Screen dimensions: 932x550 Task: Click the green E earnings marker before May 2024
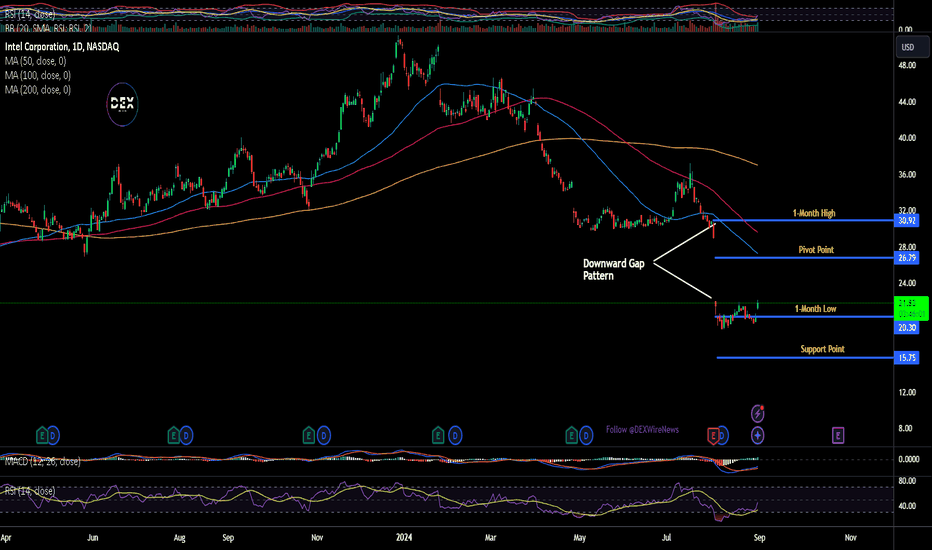click(571, 436)
